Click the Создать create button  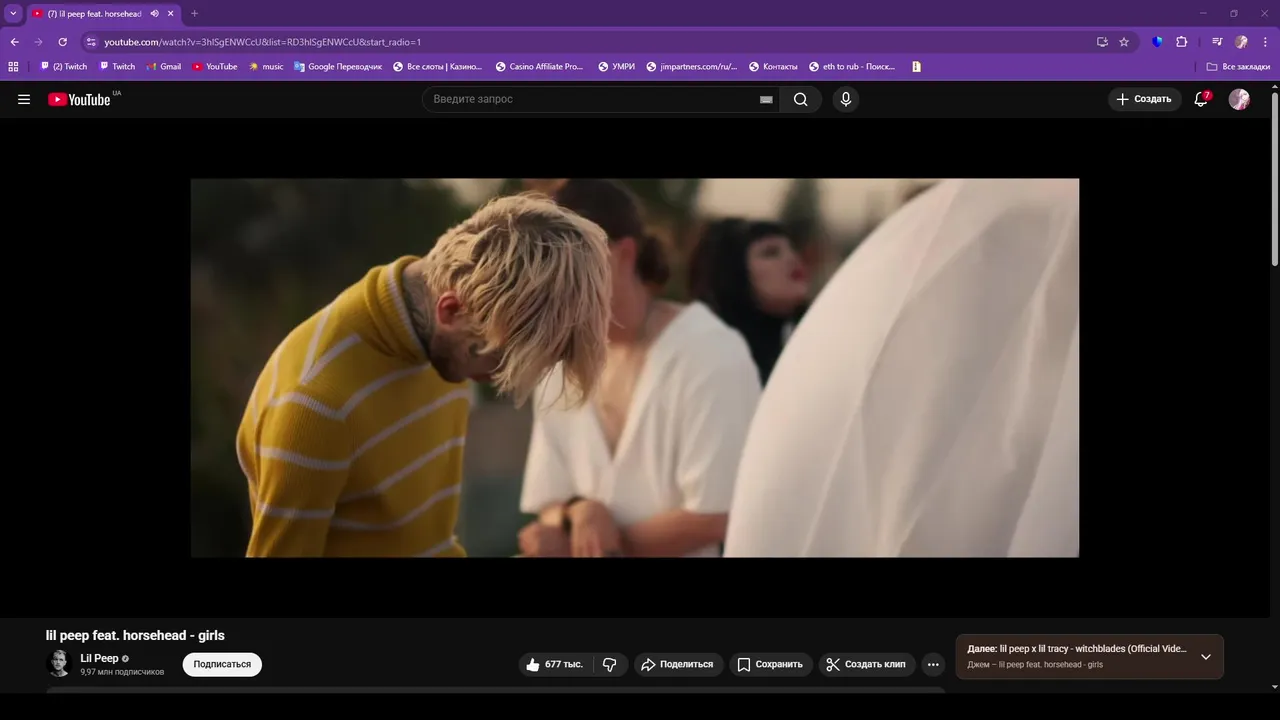point(1144,99)
